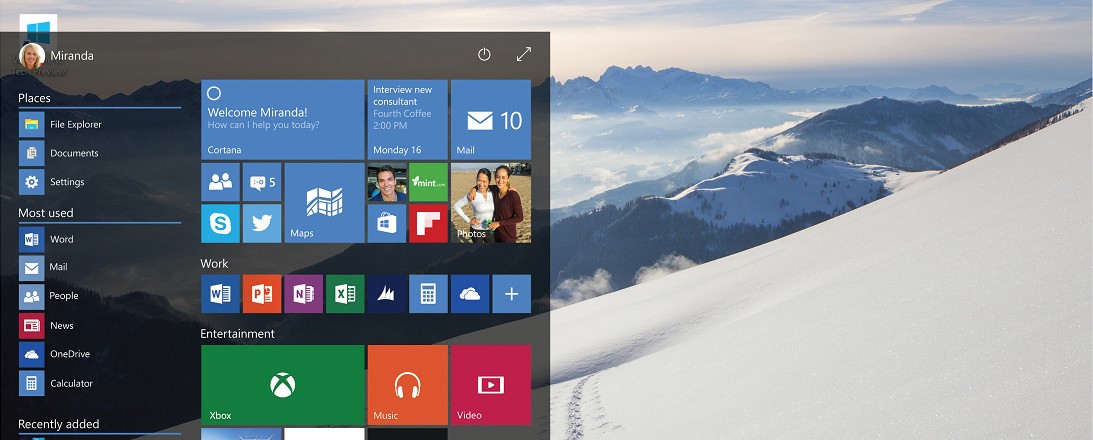Expand Start menu to full screen
1093x440 pixels.
pyautogui.click(x=523, y=54)
